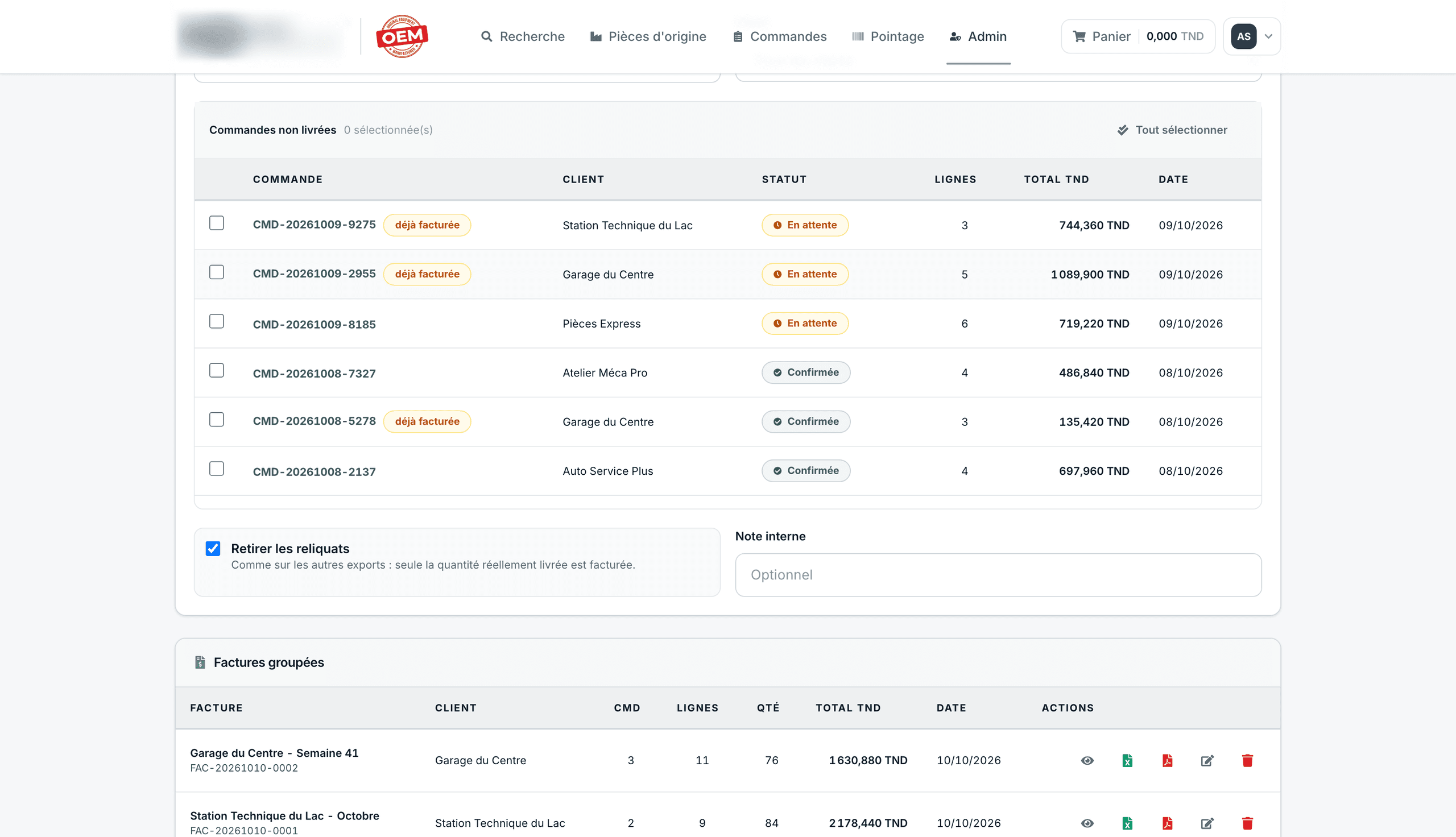Edit the Garage du Centre - Semaine 41 invoice
The height and width of the screenshot is (837, 1456).
pyautogui.click(x=1207, y=761)
